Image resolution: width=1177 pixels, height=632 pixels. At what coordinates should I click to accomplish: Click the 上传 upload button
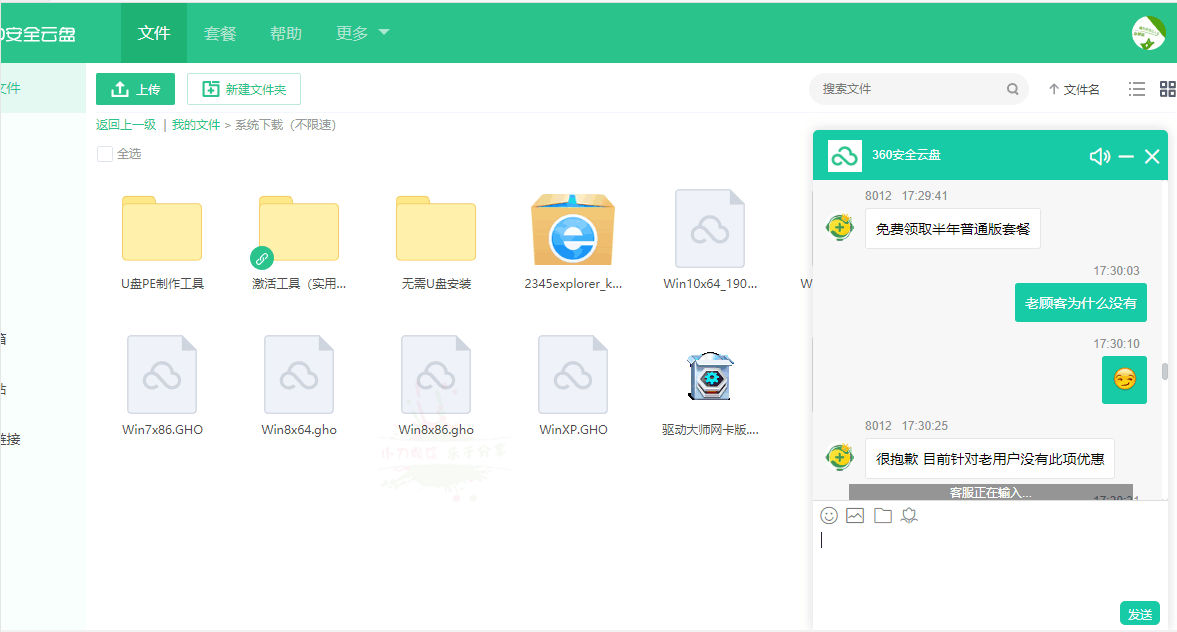pos(135,89)
